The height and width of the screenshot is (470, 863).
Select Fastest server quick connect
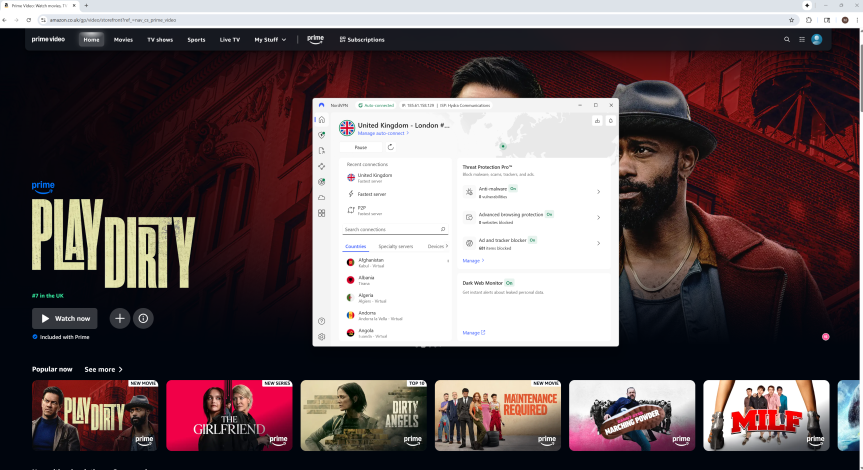click(394, 194)
